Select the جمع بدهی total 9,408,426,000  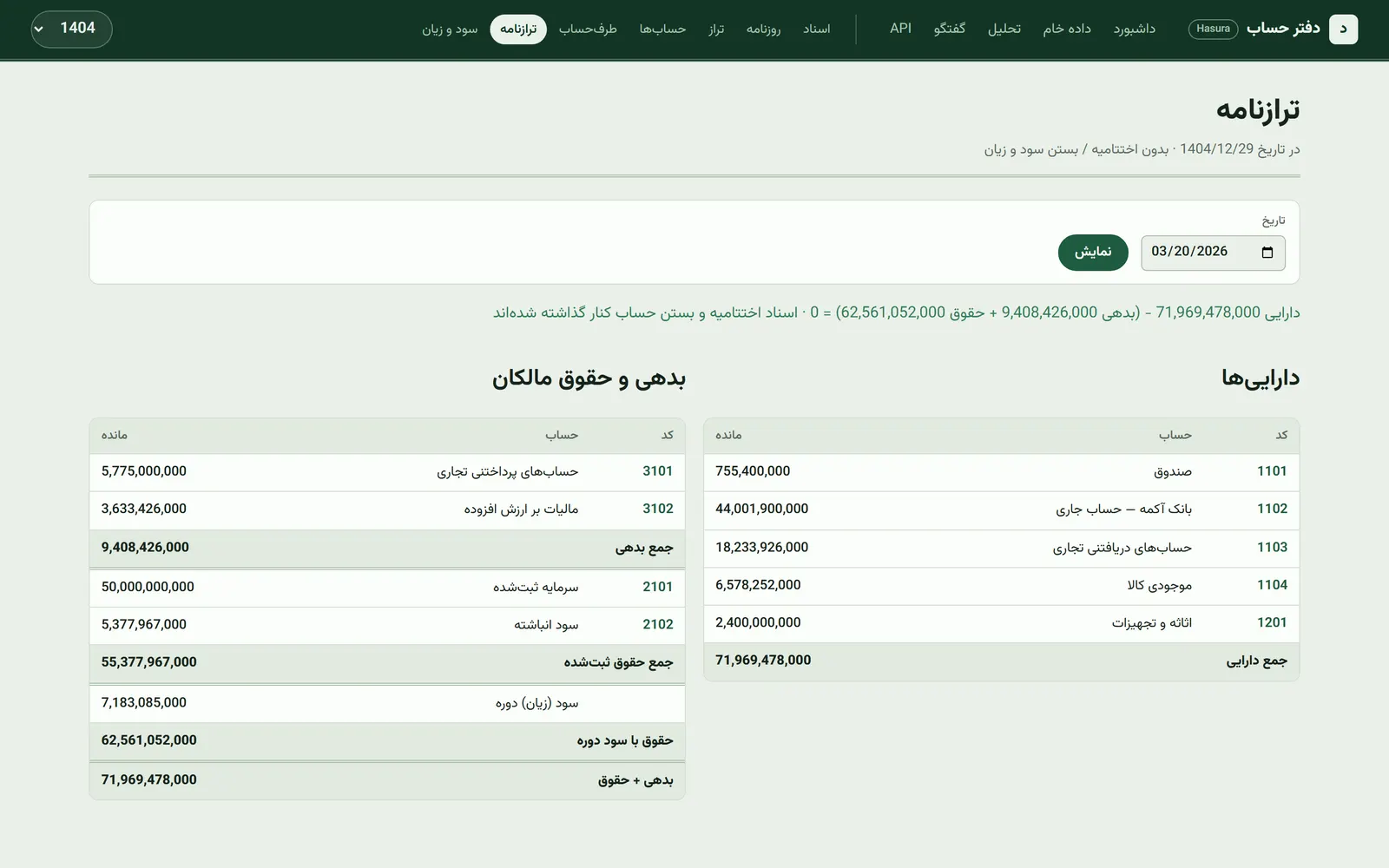pos(145,548)
